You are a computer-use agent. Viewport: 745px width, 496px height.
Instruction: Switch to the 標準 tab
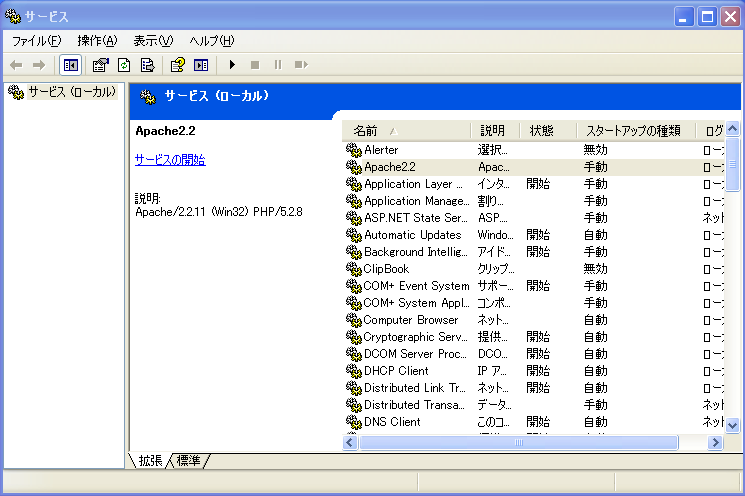tap(188, 461)
